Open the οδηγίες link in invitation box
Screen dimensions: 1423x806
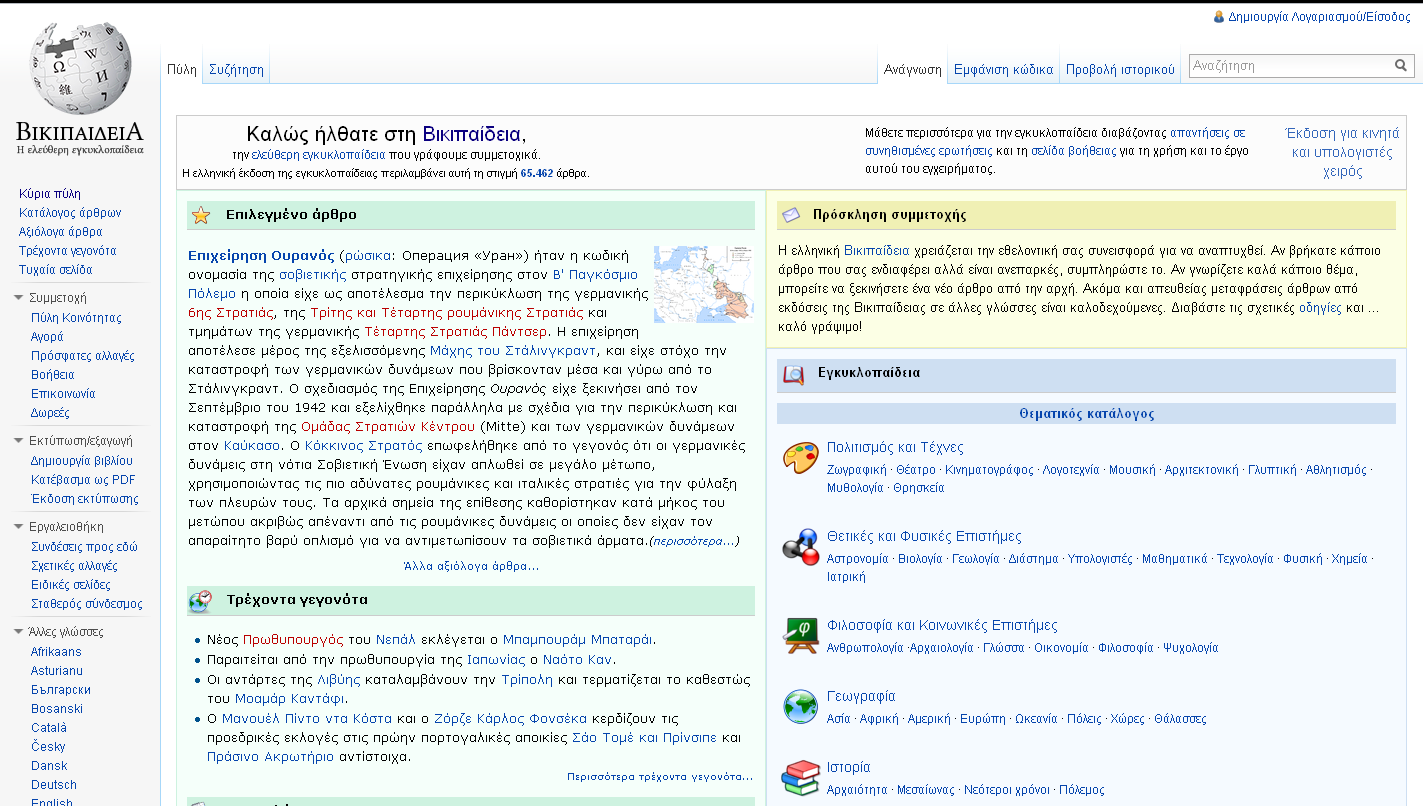click(1320, 308)
